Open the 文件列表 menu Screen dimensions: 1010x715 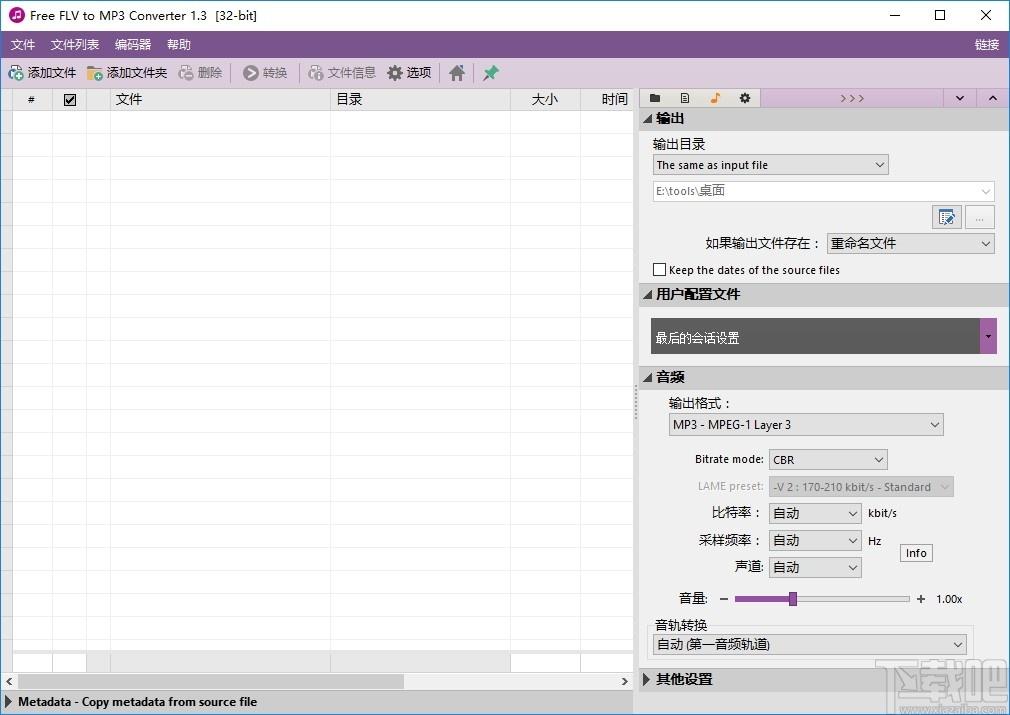[x=75, y=45]
